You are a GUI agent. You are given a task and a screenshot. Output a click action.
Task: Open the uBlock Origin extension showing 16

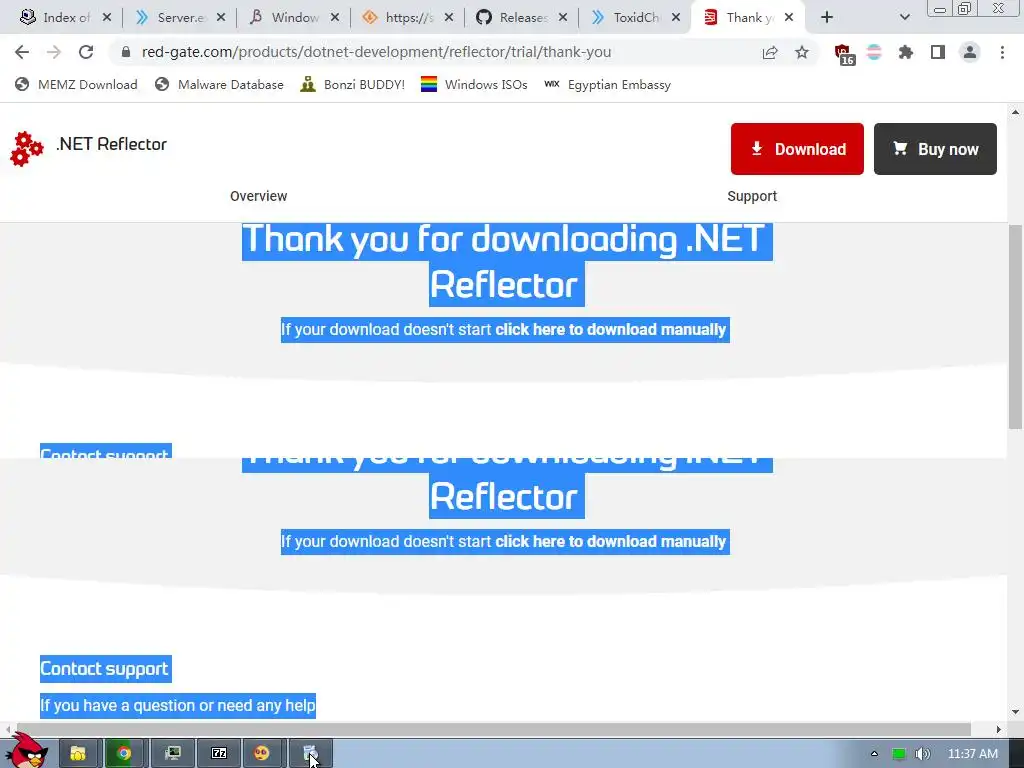point(843,54)
